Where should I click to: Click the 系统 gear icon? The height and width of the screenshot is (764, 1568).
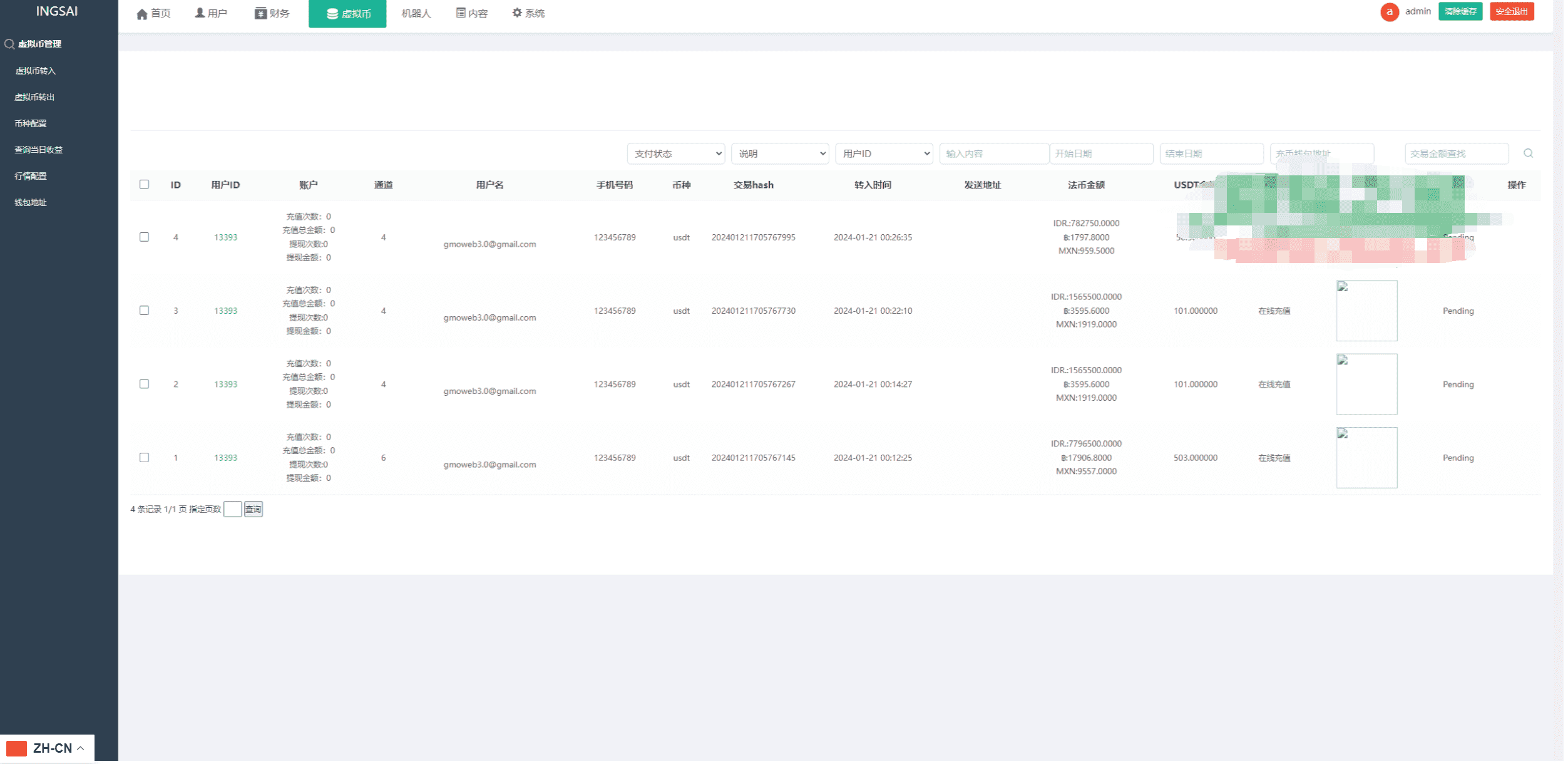(x=516, y=13)
